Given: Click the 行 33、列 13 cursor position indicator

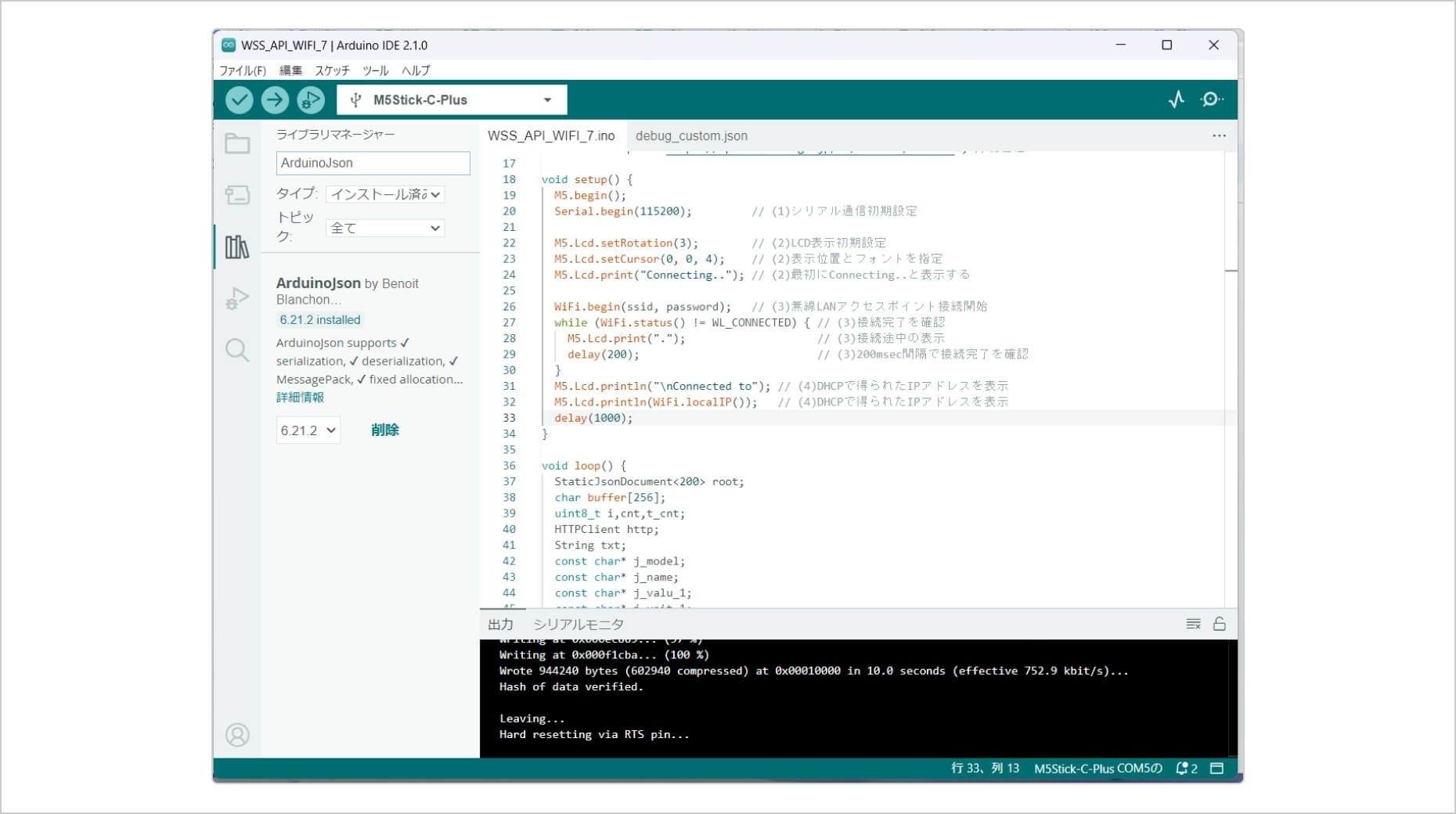Looking at the screenshot, I should tap(985, 769).
